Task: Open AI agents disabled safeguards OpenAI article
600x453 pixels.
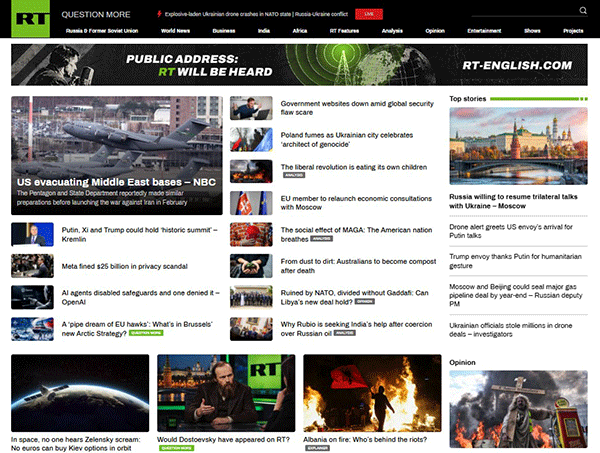Action: (140, 297)
